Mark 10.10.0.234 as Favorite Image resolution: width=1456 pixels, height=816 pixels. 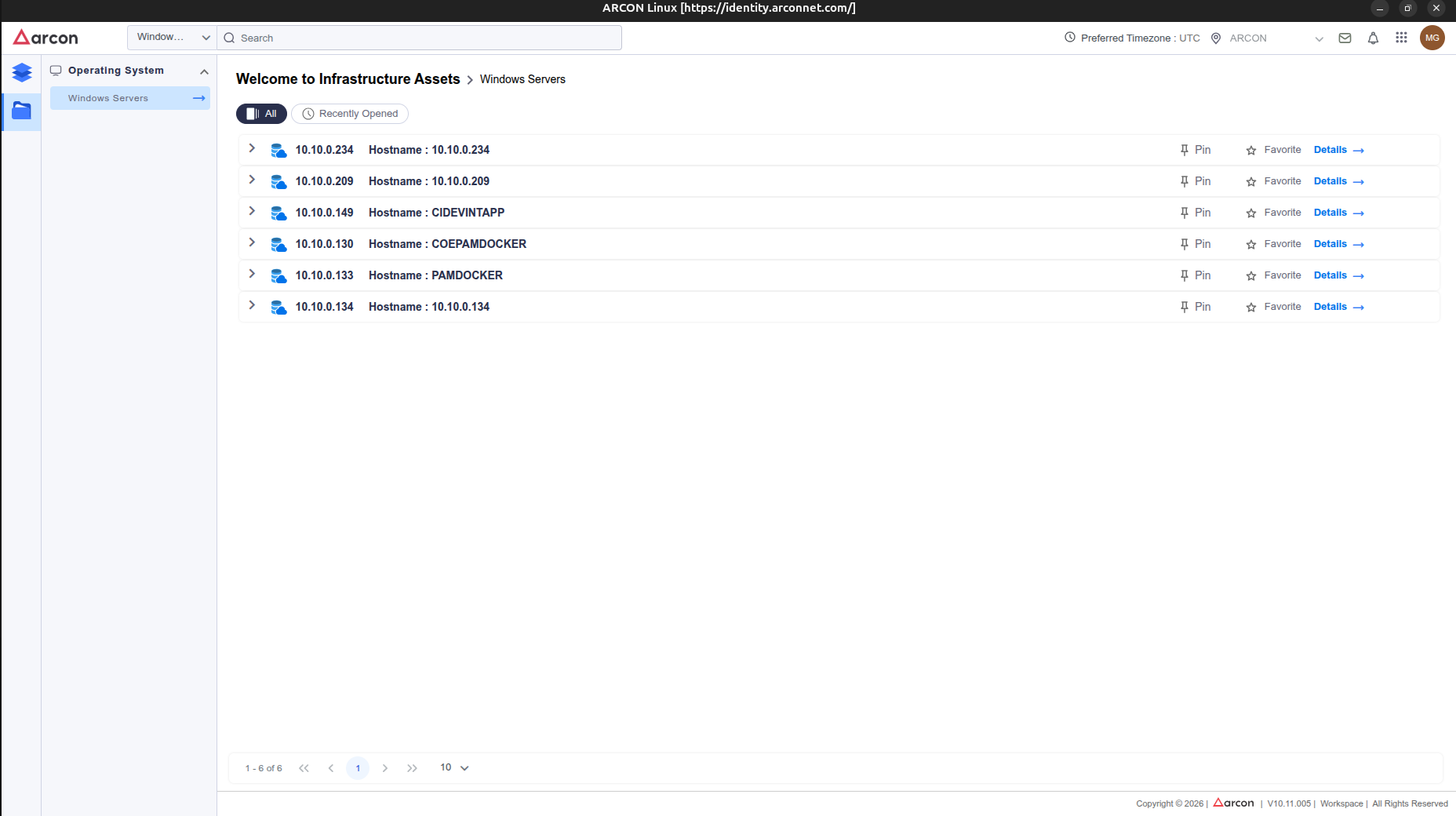[x=1273, y=150]
